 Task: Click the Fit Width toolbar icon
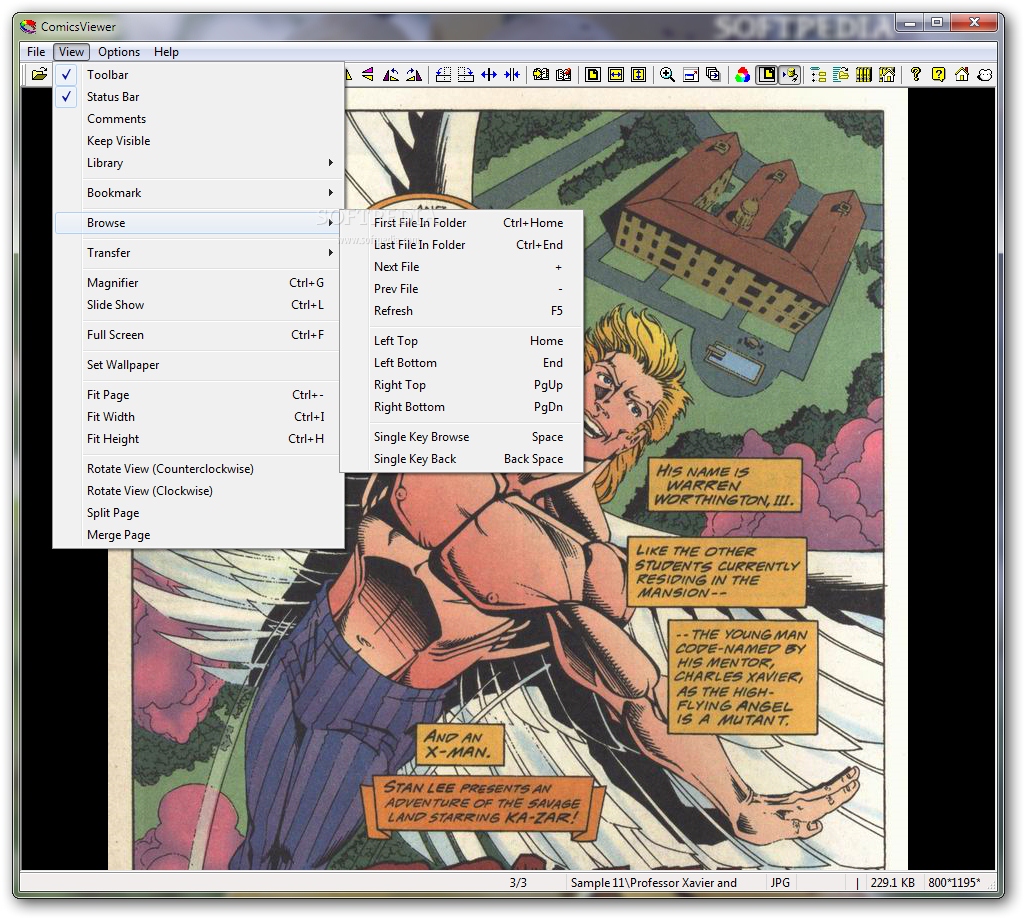pos(616,75)
